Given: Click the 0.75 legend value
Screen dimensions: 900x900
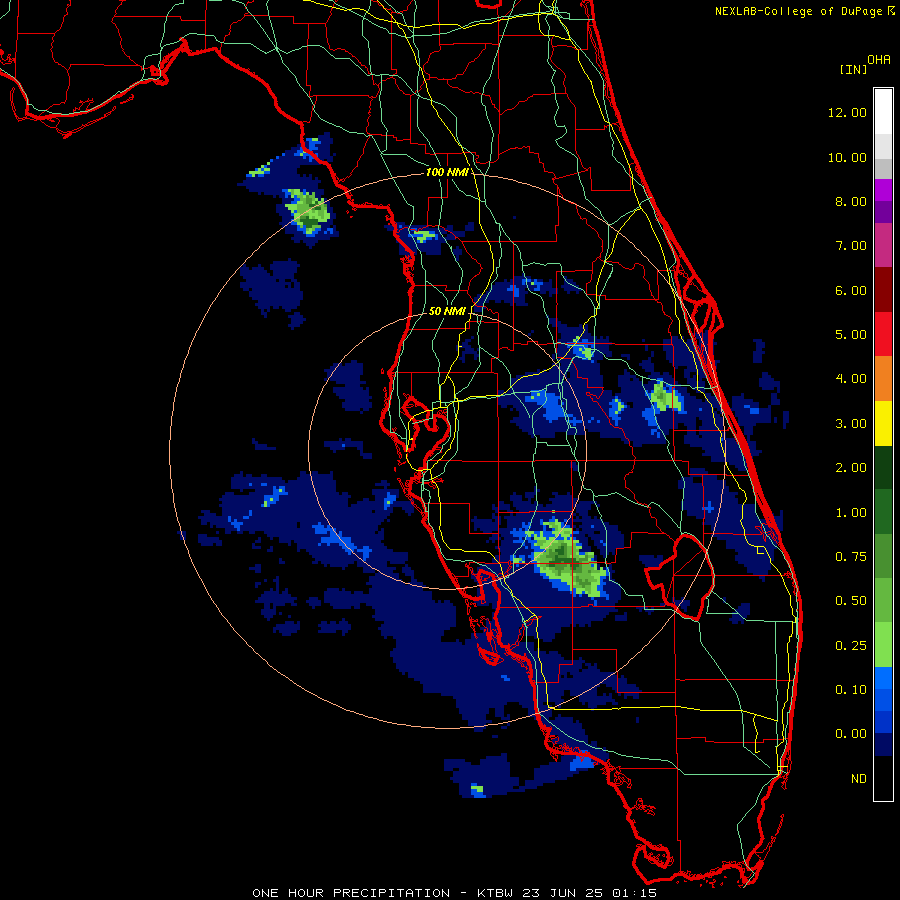Looking at the screenshot, I should point(851,557).
